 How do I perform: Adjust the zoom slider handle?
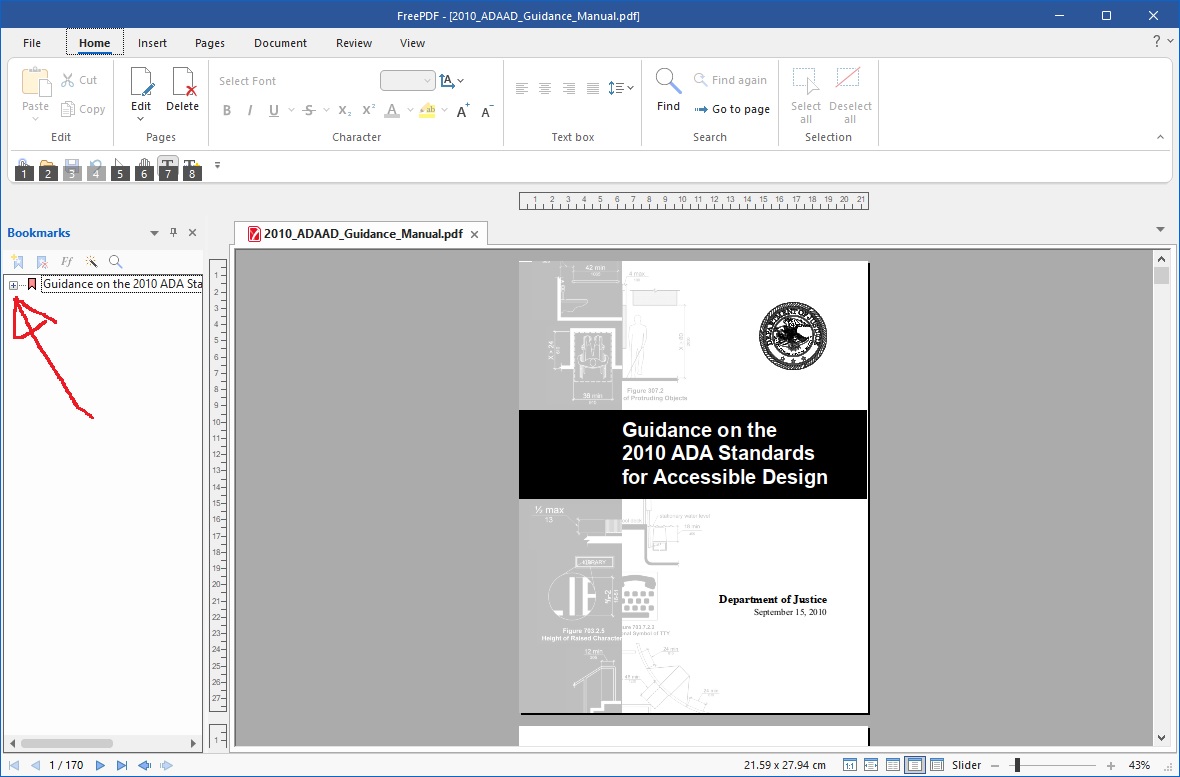click(x=1017, y=766)
